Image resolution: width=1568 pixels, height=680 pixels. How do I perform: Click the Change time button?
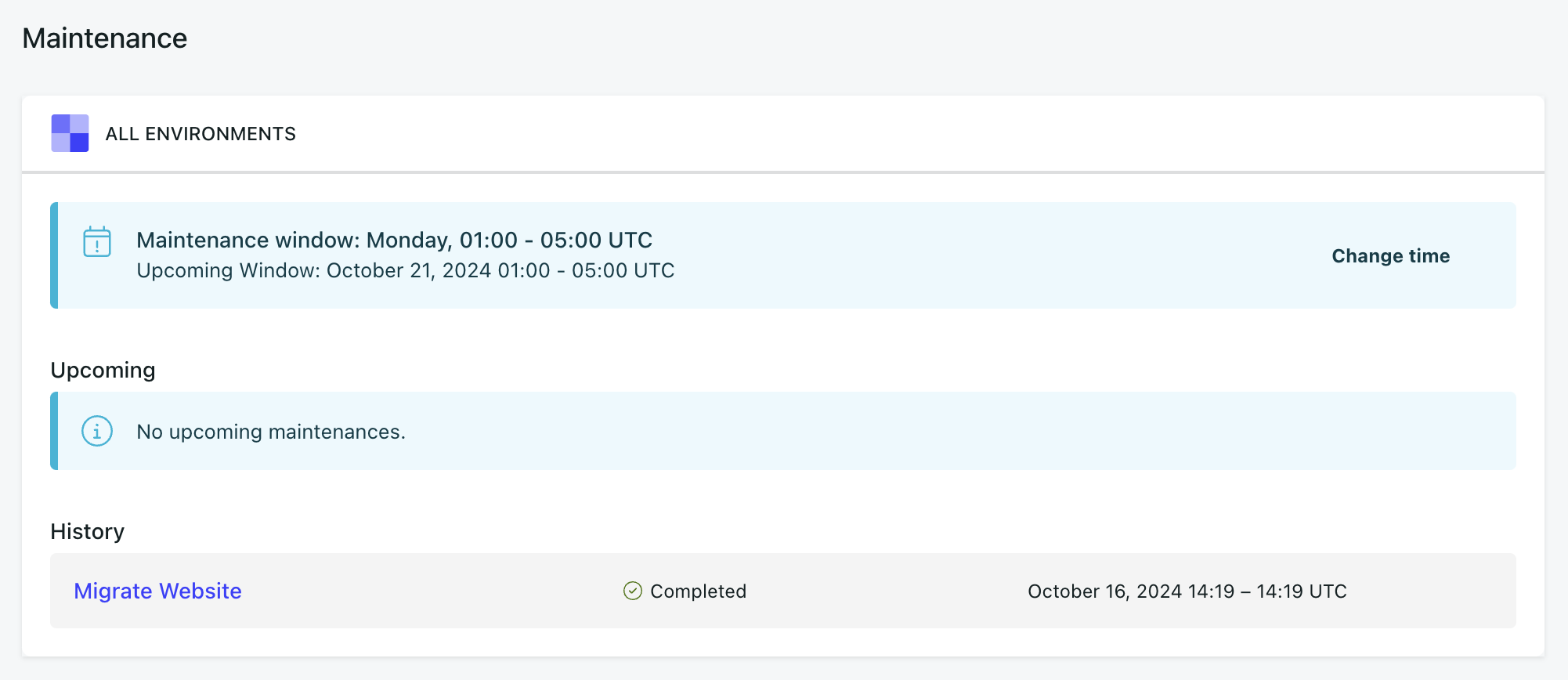1391,256
